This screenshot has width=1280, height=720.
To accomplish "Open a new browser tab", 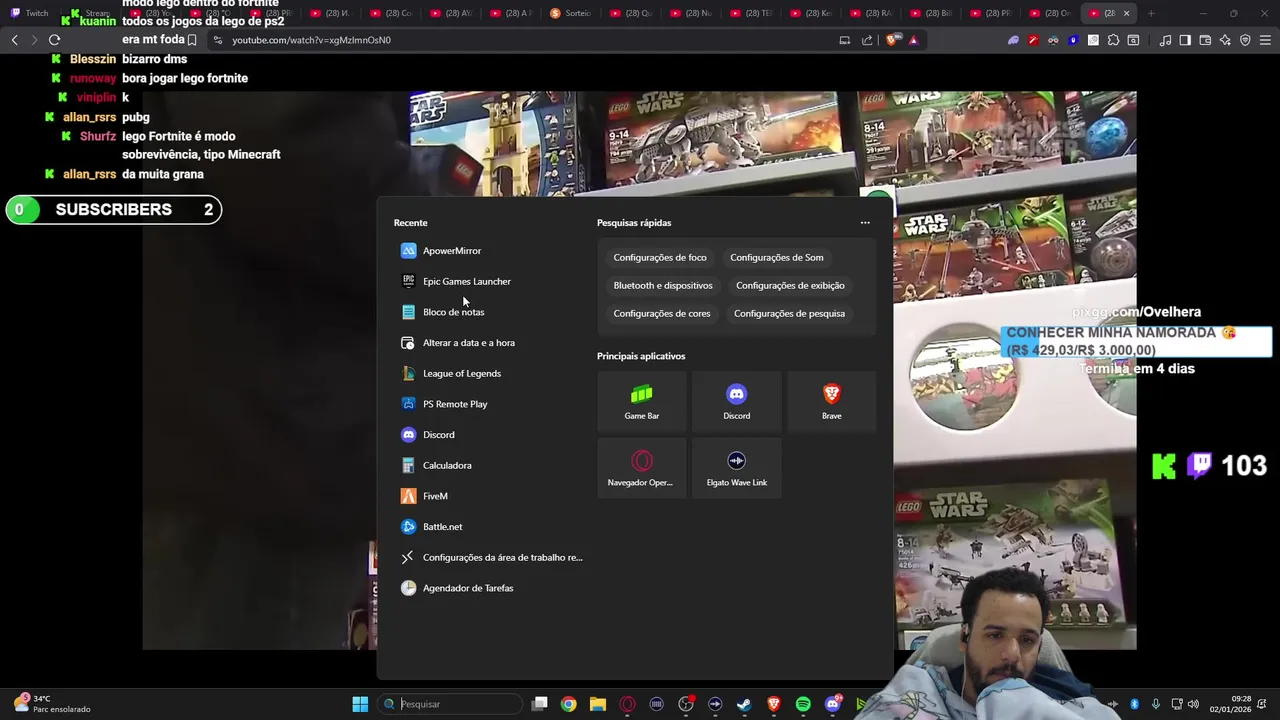I will (1151, 13).
